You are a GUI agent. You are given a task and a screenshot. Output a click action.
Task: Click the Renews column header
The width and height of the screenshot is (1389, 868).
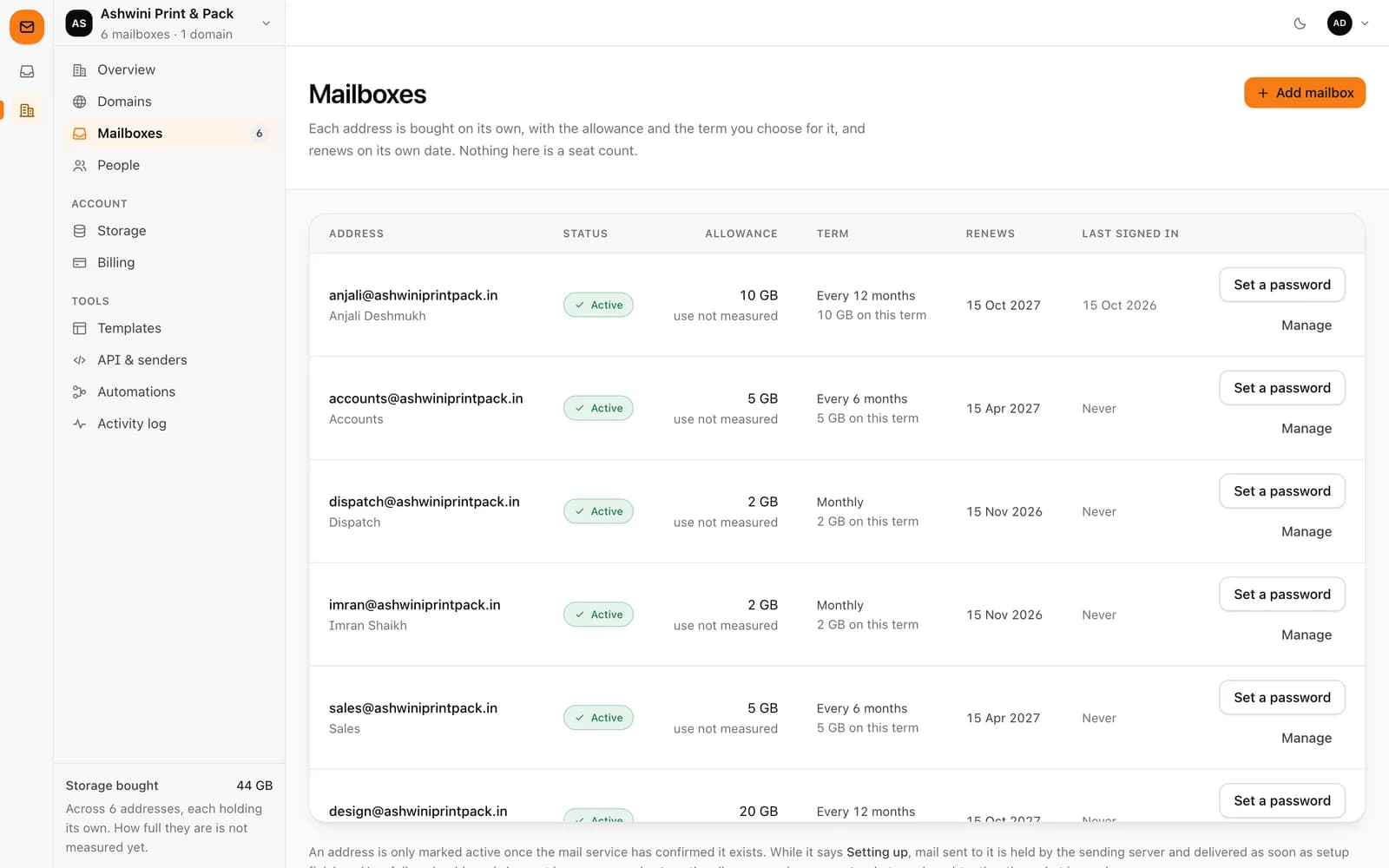coord(990,233)
